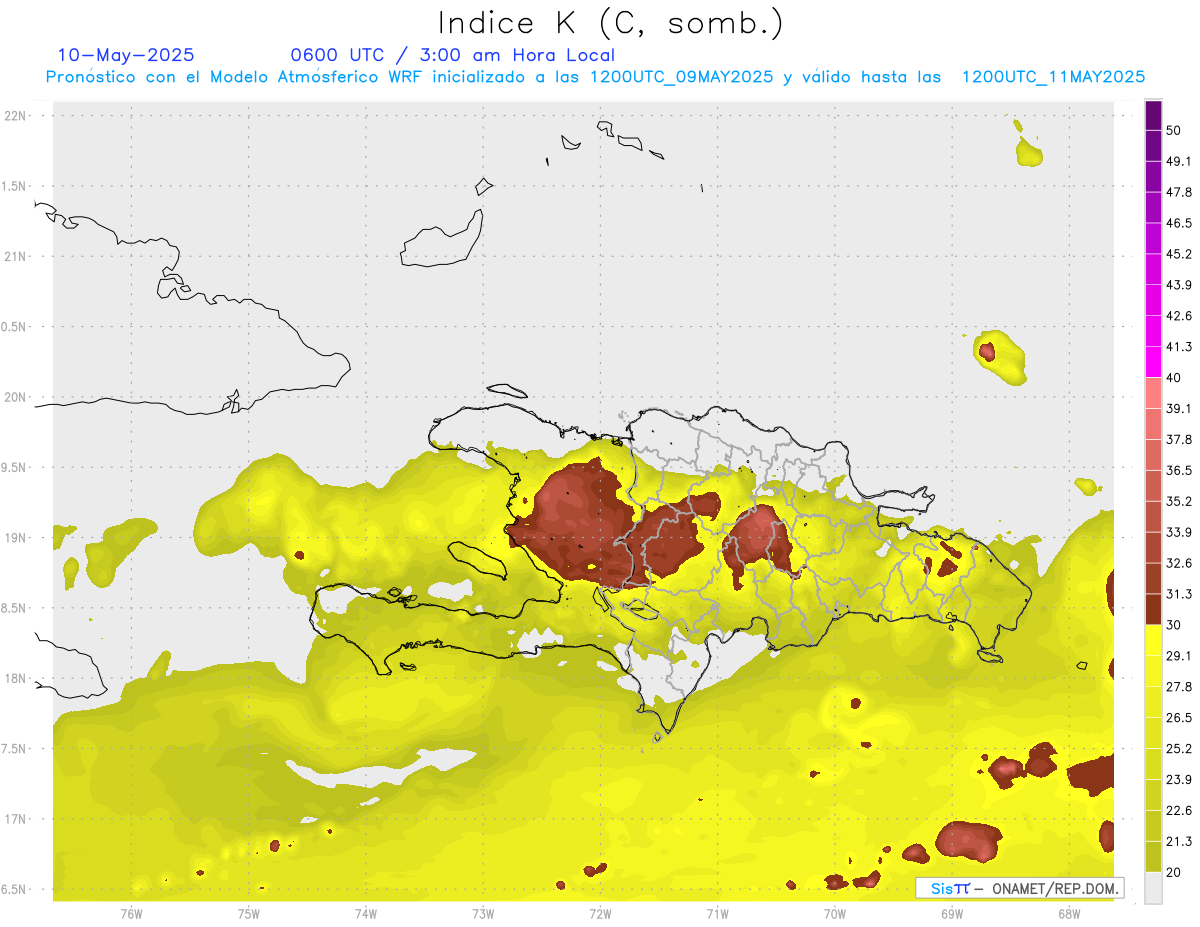Click the "1200UTC_09MAY2025" initialization time text
1200x927 pixels.
point(682,77)
